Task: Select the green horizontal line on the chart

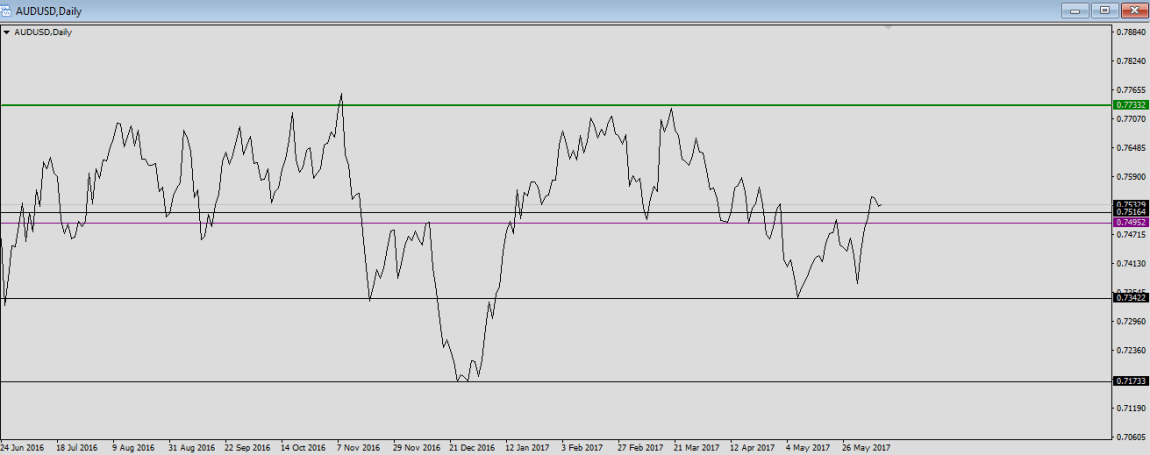Action: 556,105
